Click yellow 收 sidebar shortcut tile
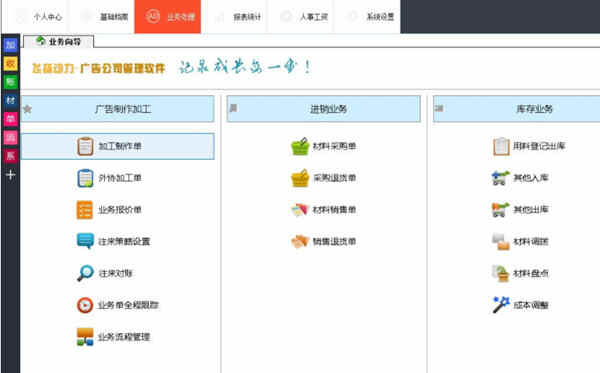The width and height of the screenshot is (600, 373). click(10, 64)
